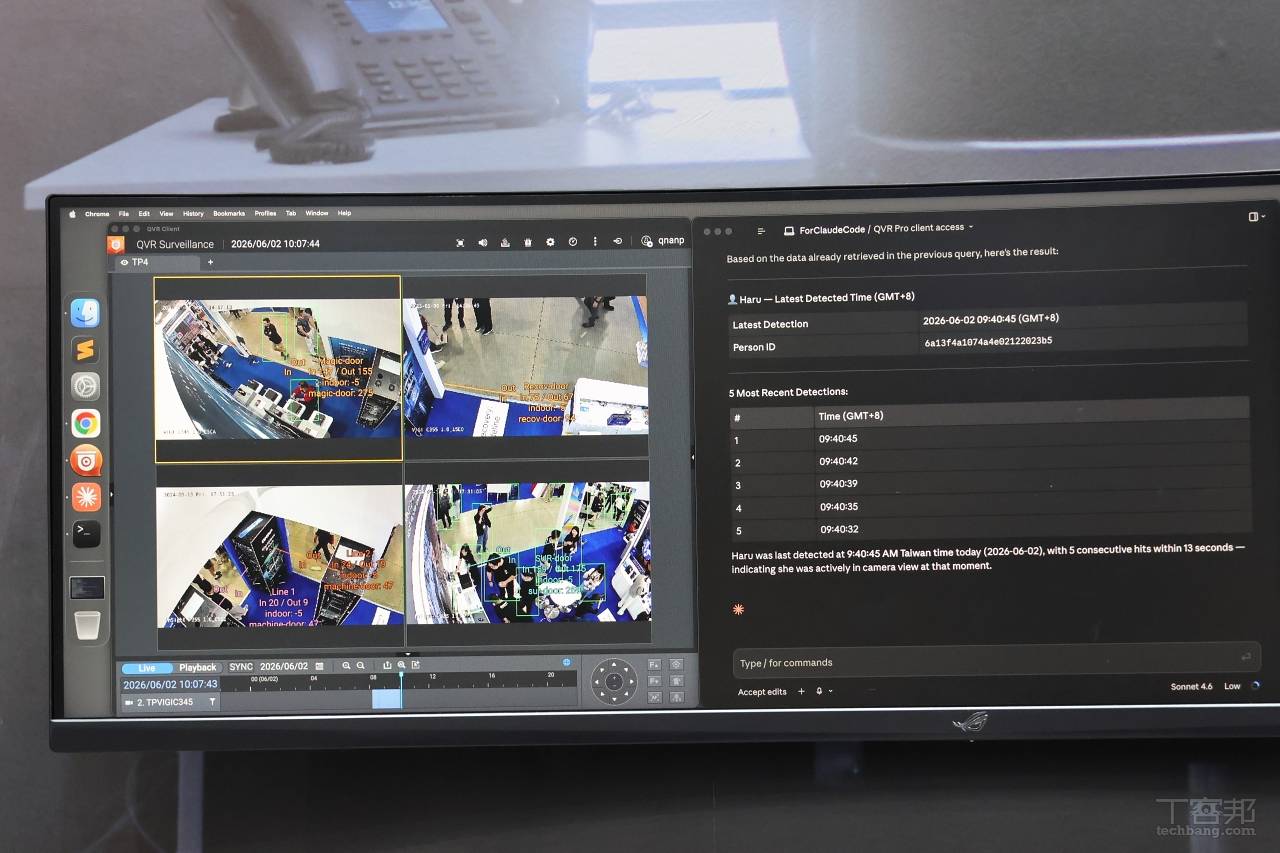The image size is (1280, 853).
Task: Click the plus attach button
Action: pos(801,691)
